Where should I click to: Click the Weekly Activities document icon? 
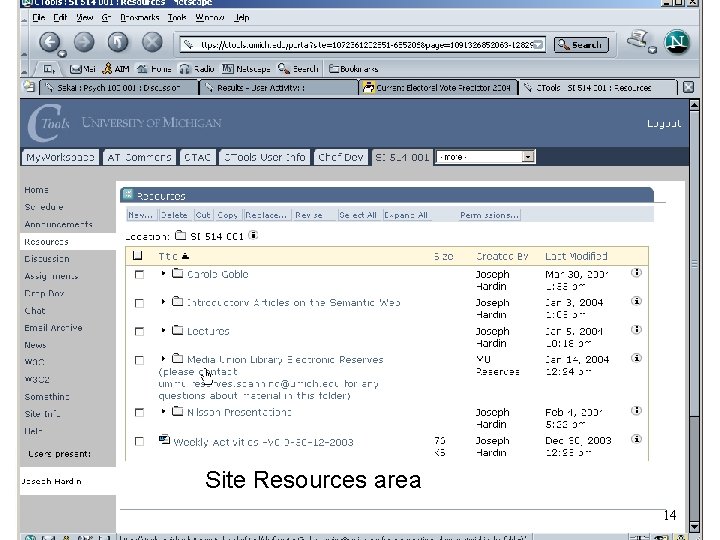click(164, 439)
